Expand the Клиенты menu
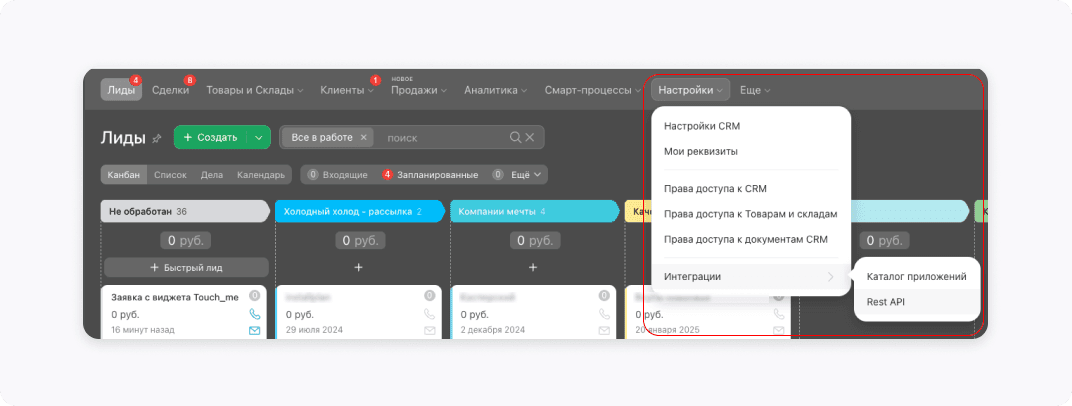The width and height of the screenshot is (1072, 406). [347, 90]
